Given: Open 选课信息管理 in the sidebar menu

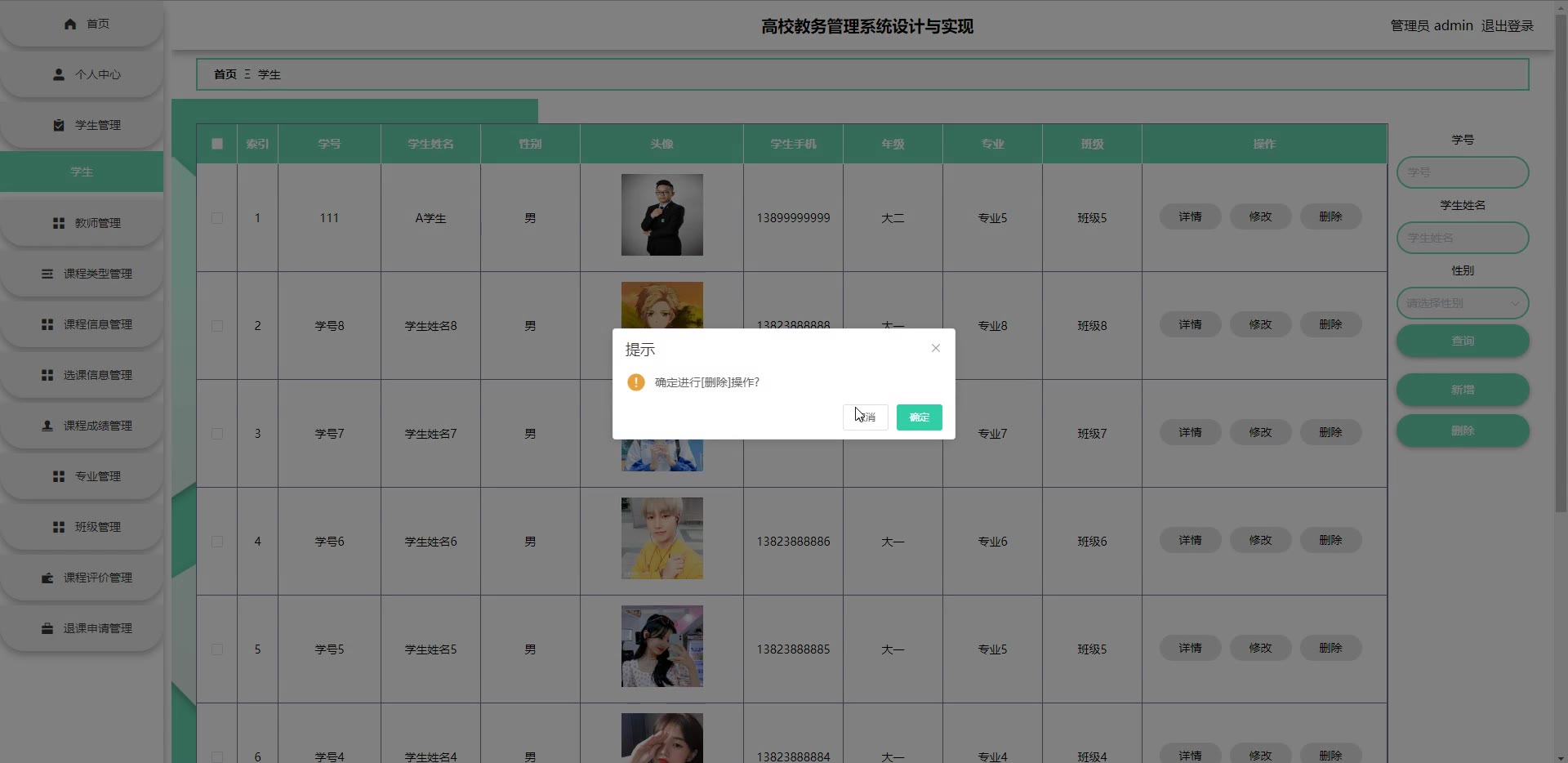Looking at the screenshot, I should [82, 375].
